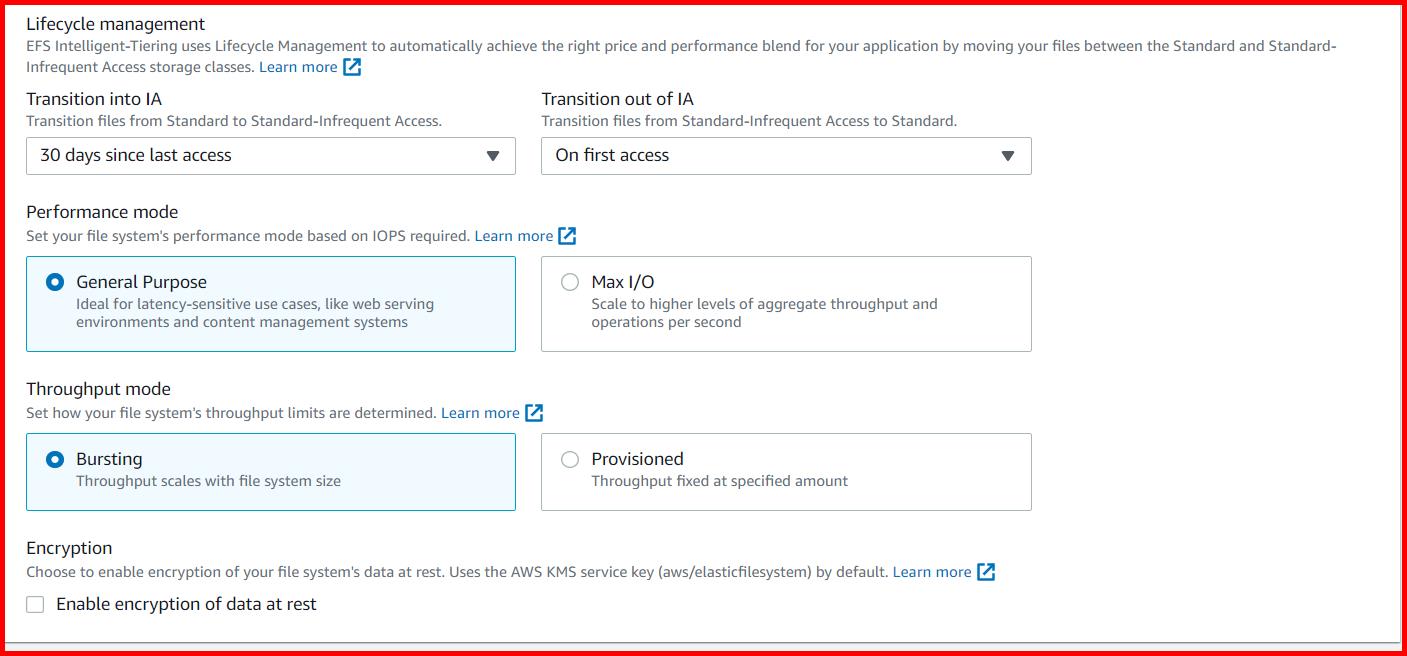The image size is (1407, 656).
Task: Click the external link icon next to Throughput mode's Learn more
Action: (x=534, y=412)
